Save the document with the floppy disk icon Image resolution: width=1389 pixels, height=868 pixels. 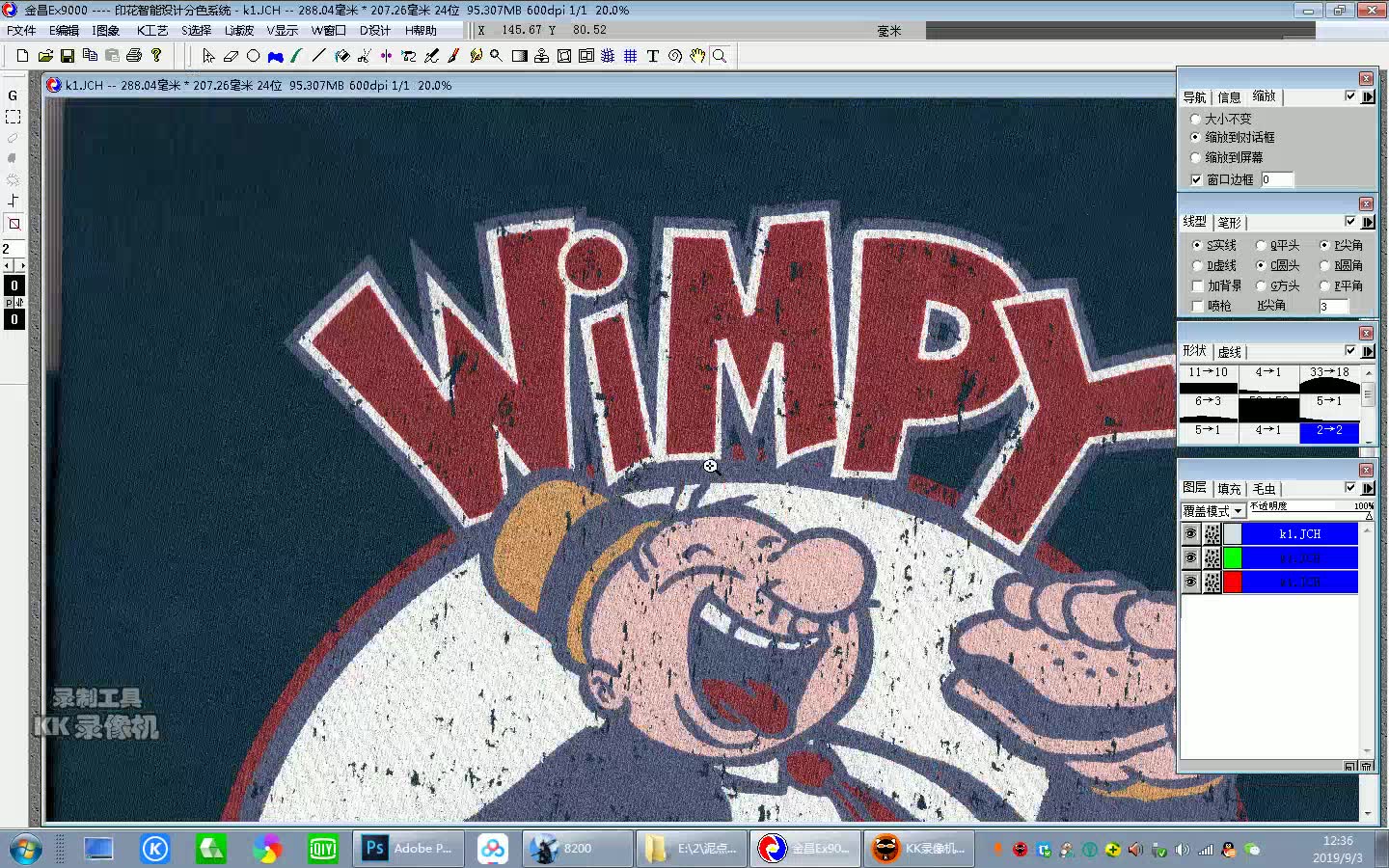pos(68,56)
